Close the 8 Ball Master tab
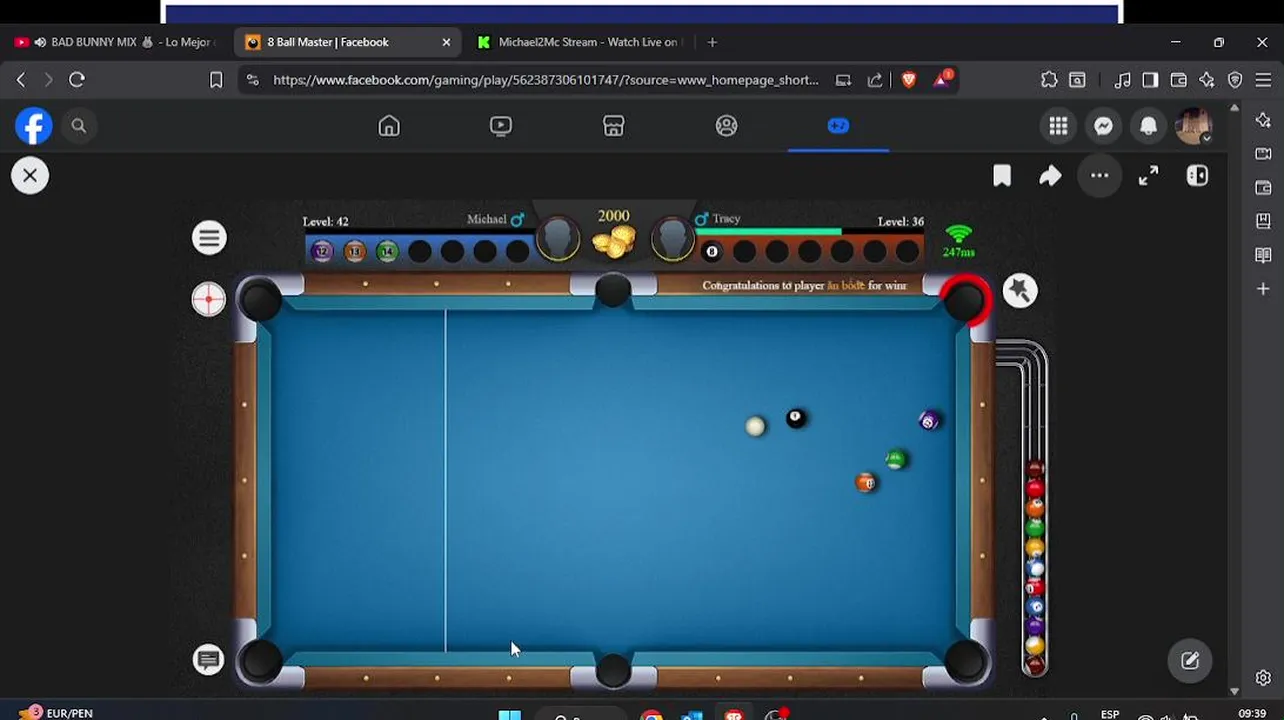The image size is (1284, 720). pyautogui.click(x=446, y=42)
